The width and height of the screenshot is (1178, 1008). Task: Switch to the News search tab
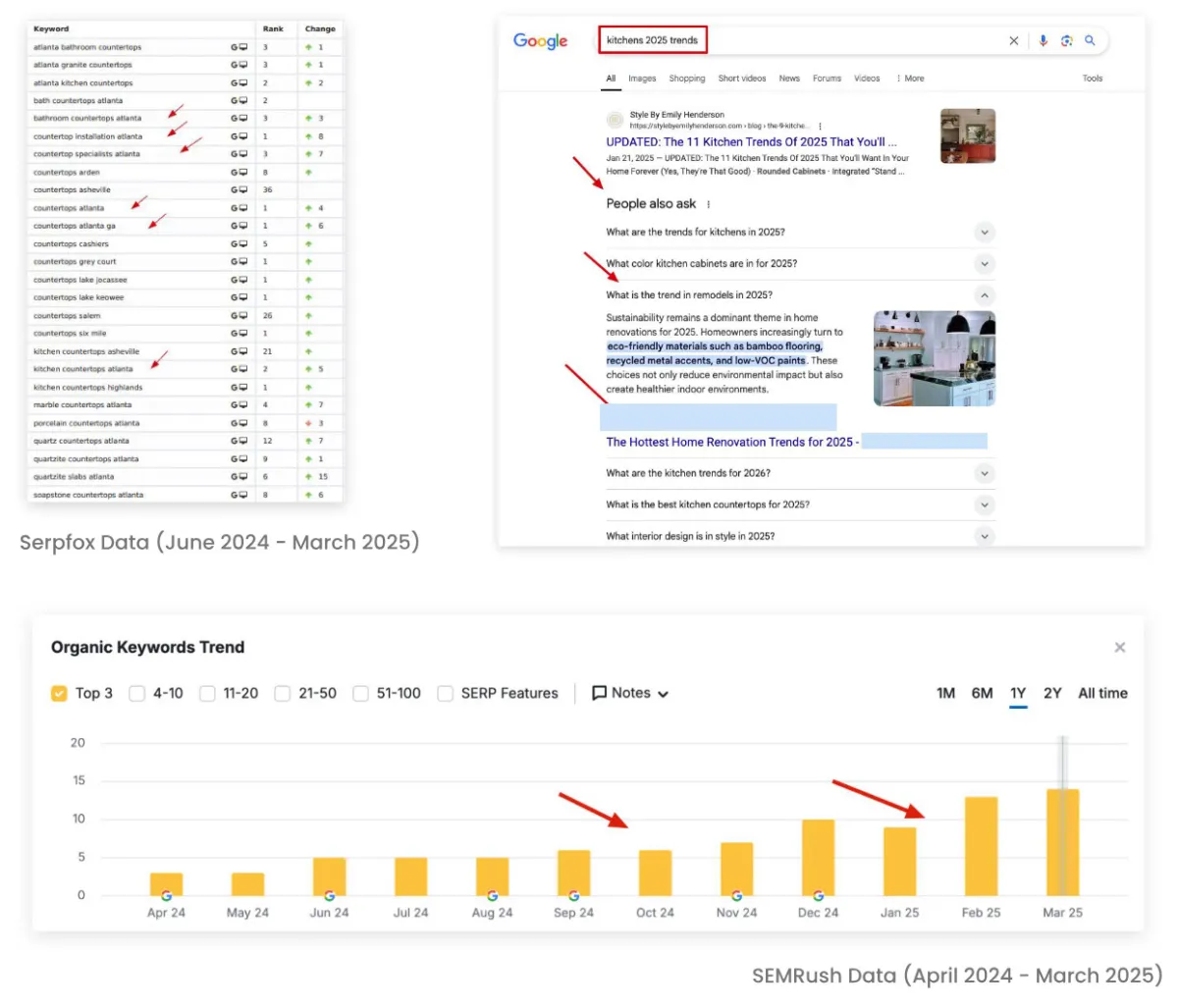(x=789, y=79)
